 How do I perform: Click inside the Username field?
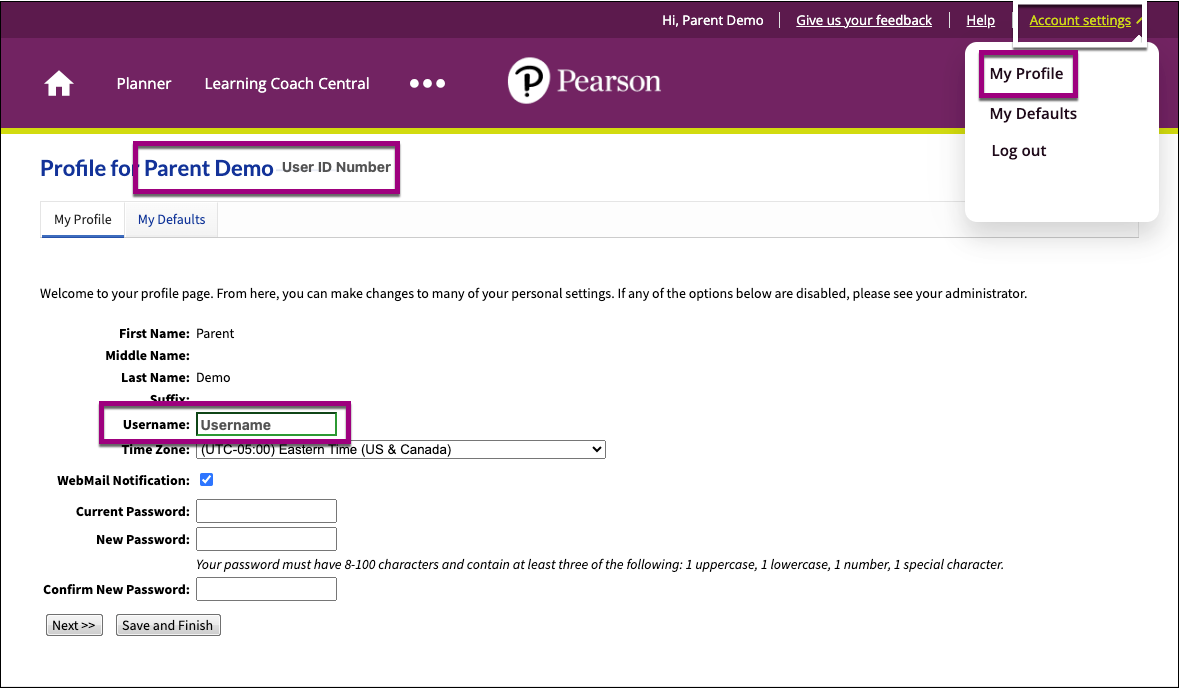[x=266, y=424]
